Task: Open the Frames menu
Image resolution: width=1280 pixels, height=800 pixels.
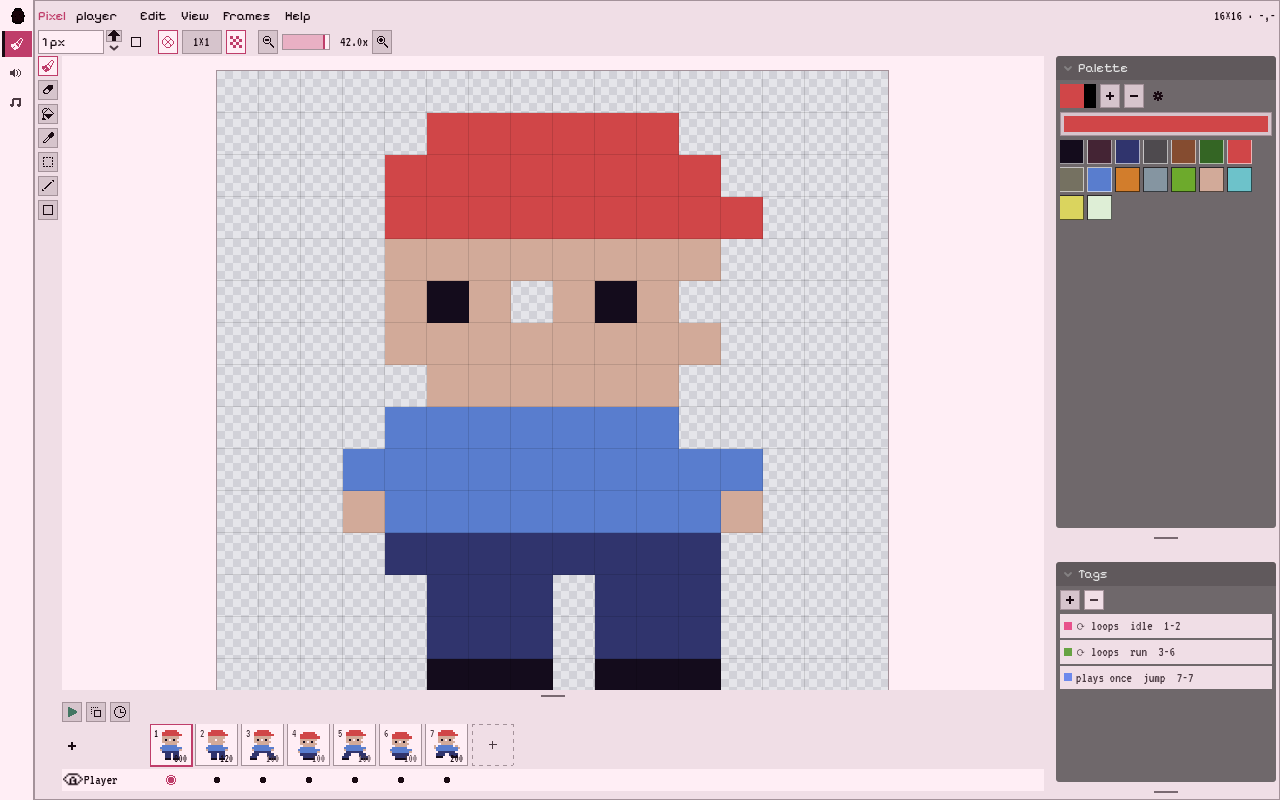Action: (x=246, y=16)
